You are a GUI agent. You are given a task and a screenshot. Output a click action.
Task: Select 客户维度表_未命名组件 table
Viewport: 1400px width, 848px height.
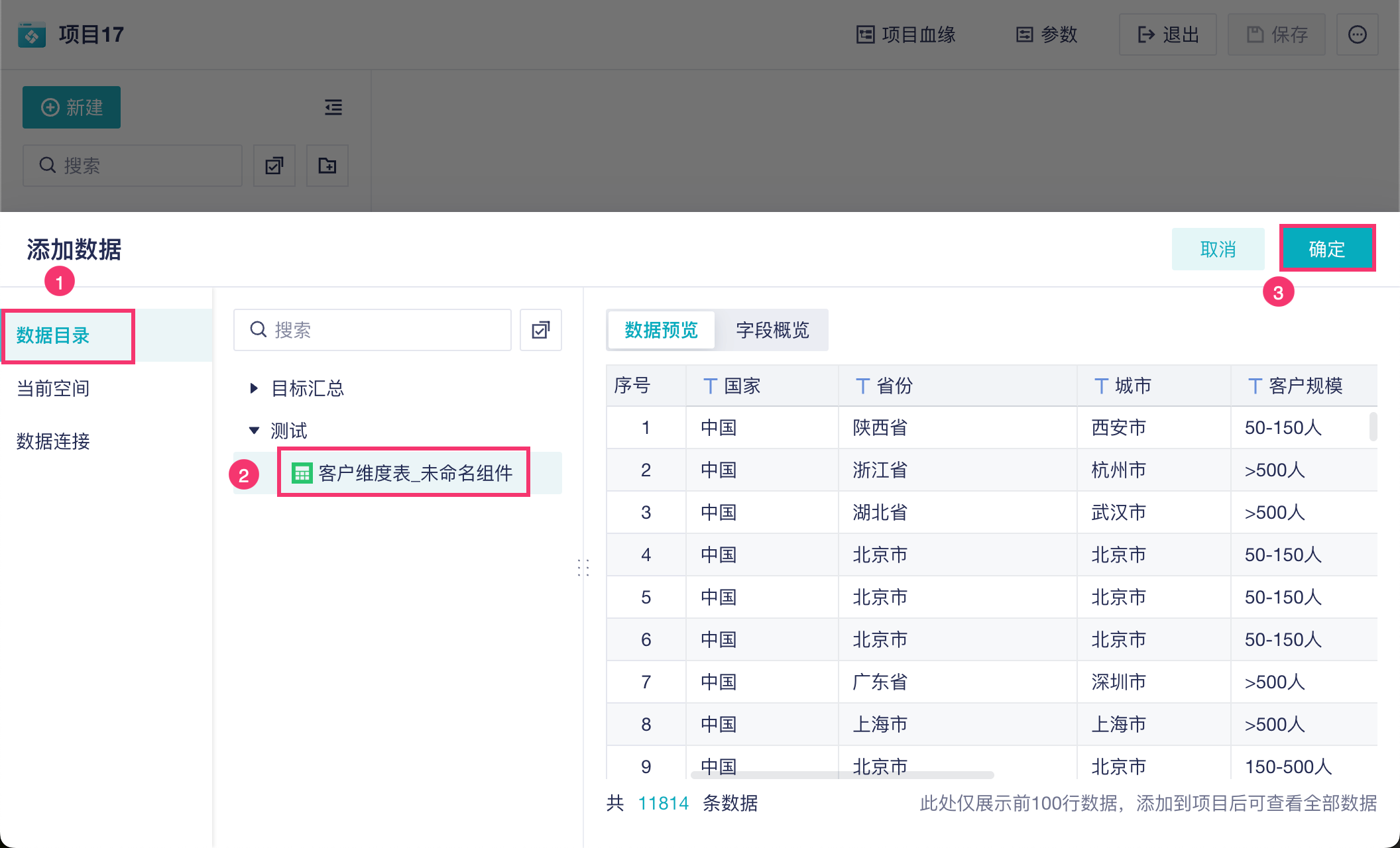point(415,473)
